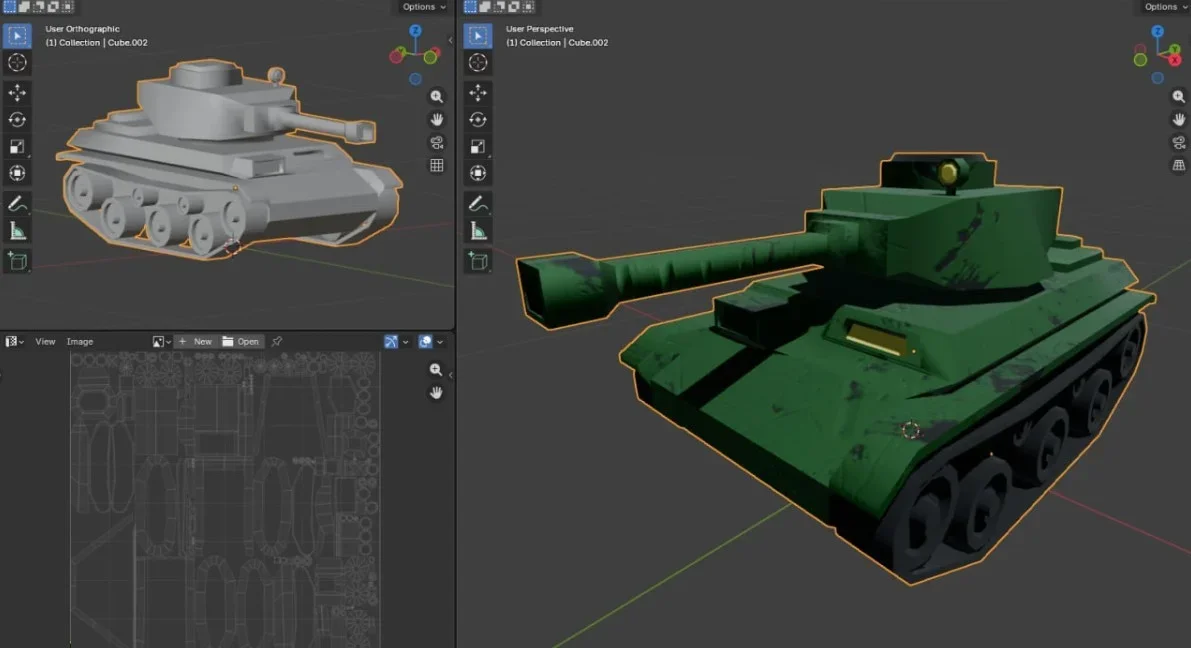Screen dimensions: 1191x648
Task: Expand the UV editor type dropdown
Action: point(14,342)
